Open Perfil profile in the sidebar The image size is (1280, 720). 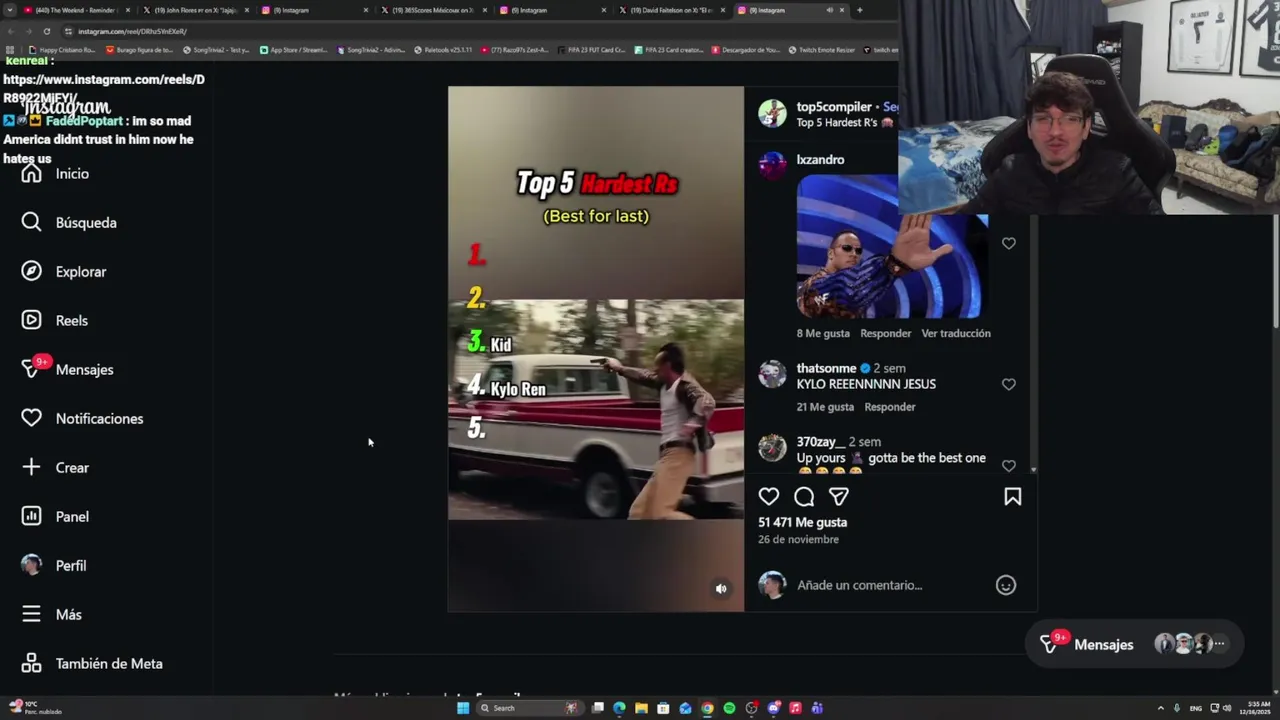click(x=54, y=566)
